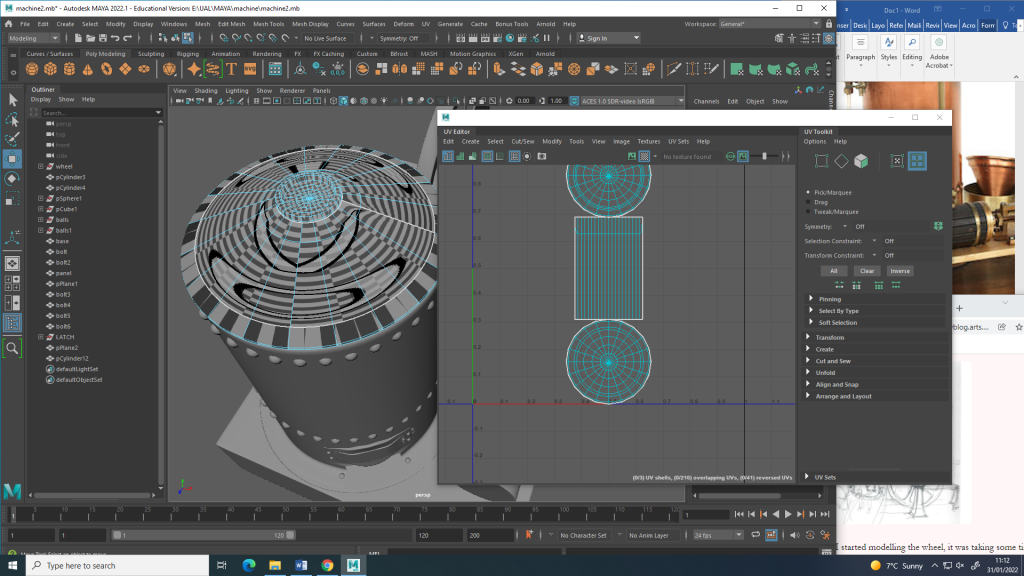Viewport: 1024px width, 576px height.
Task: Click the Save scene icon
Action: pos(103,39)
